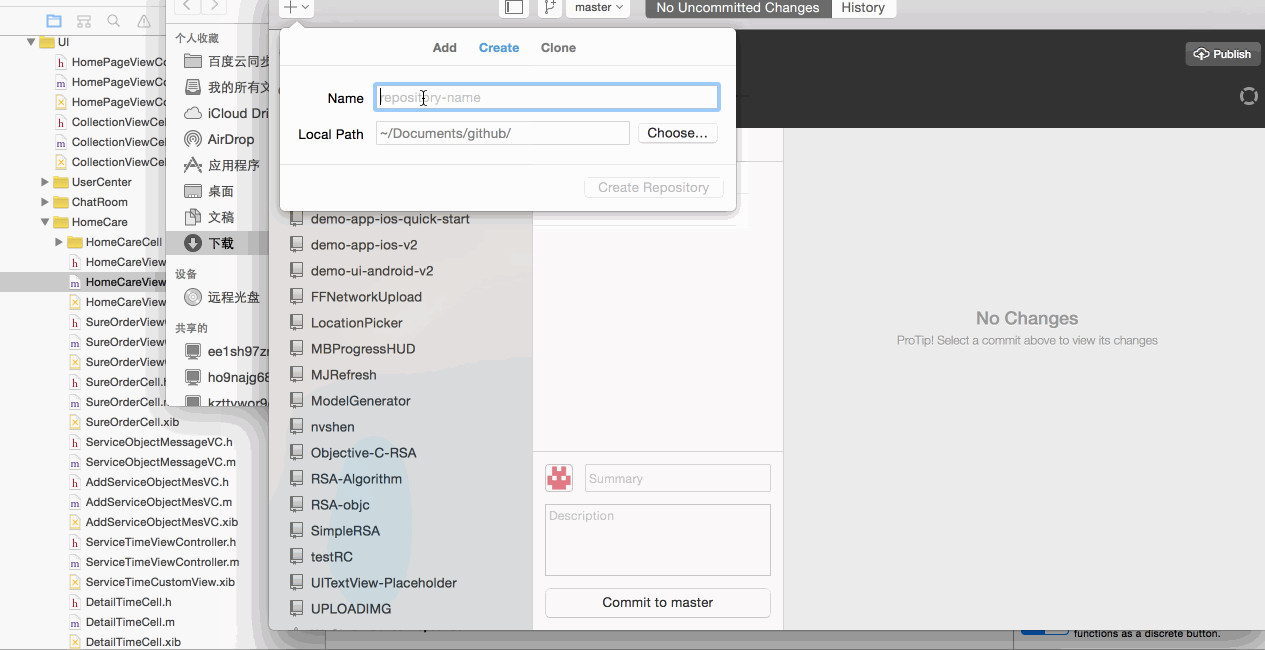Open Xcode symbol hierarchy navigator icon
The width and height of the screenshot is (1265, 650).
[x=84, y=20]
